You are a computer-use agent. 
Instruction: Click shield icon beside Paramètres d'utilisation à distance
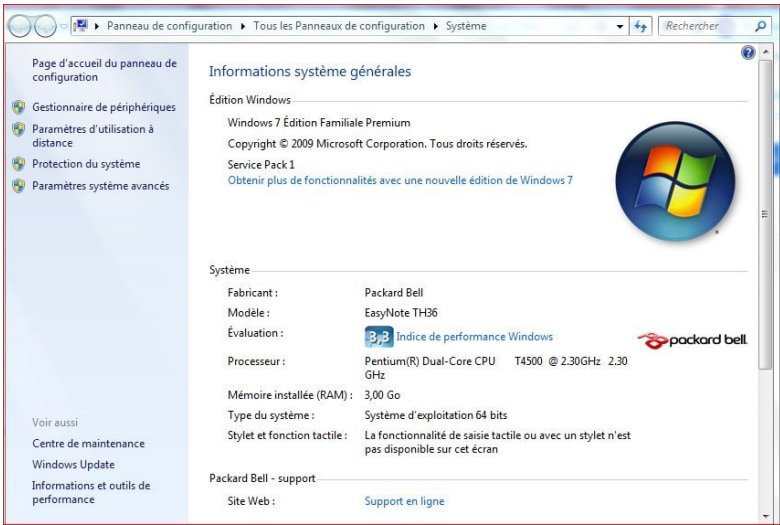tap(18, 129)
